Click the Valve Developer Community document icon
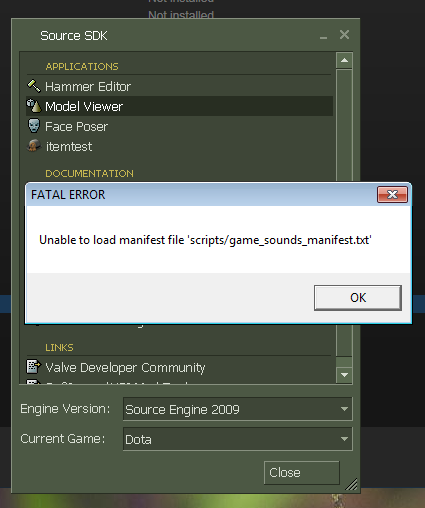 click(34, 366)
